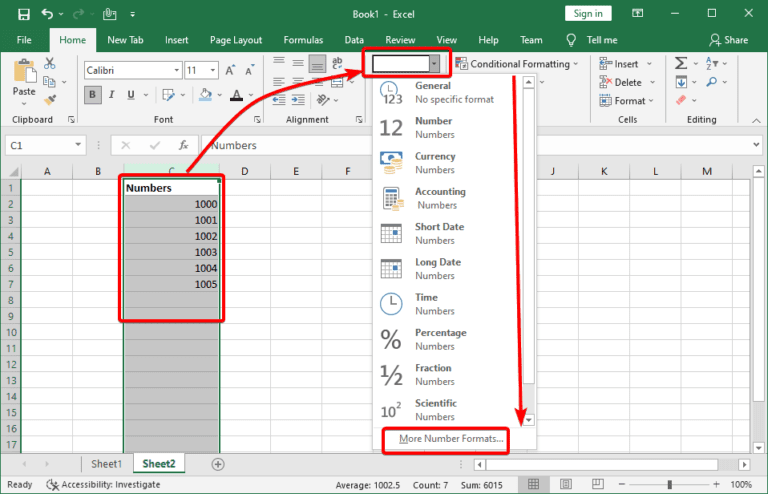The height and width of the screenshot is (494, 768).
Task: Decrease font size with smaller A icon
Action: pos(249,71)
